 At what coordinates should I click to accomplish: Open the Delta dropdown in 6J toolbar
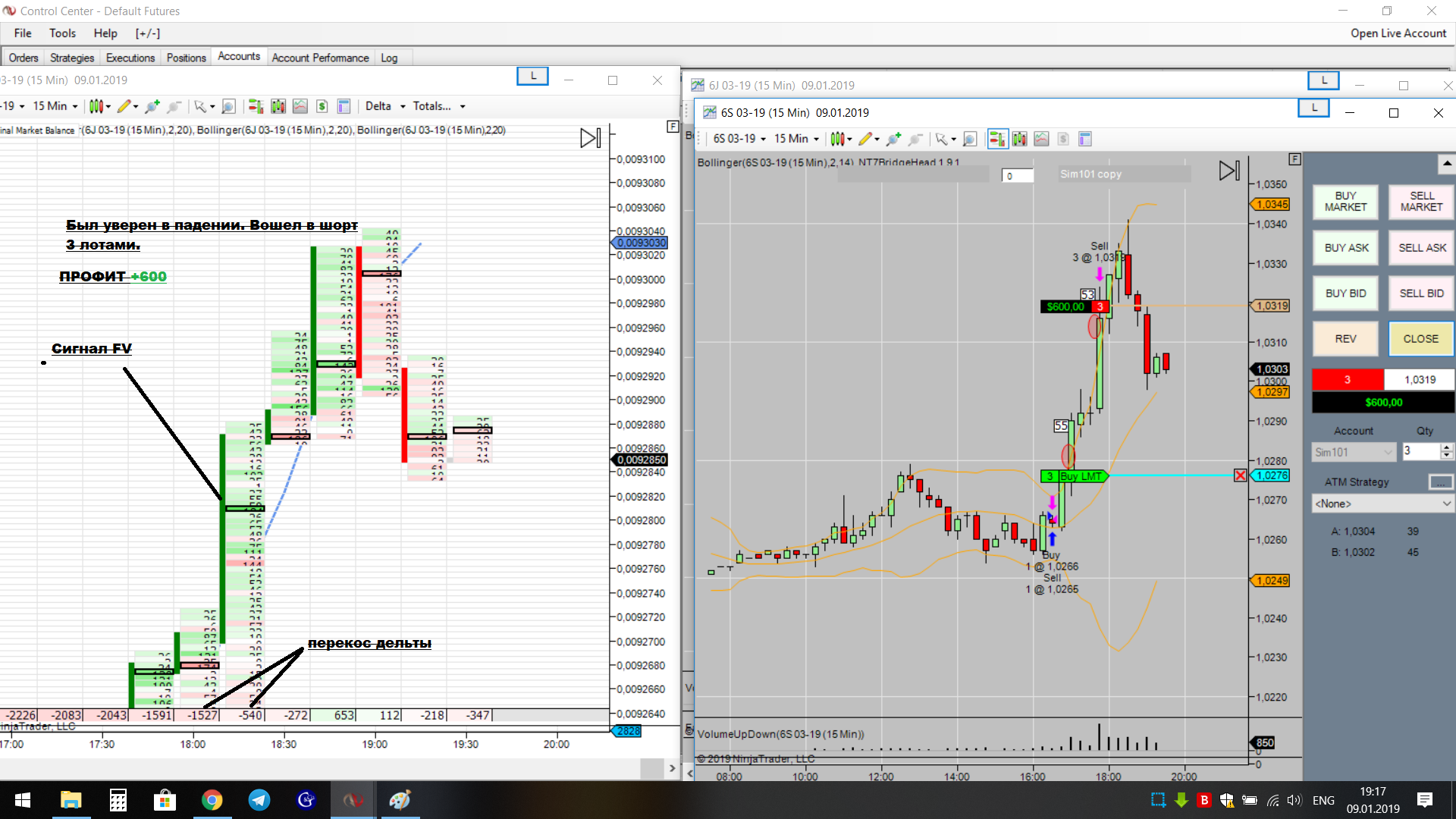pyautogui.click(x=385, y=106)
